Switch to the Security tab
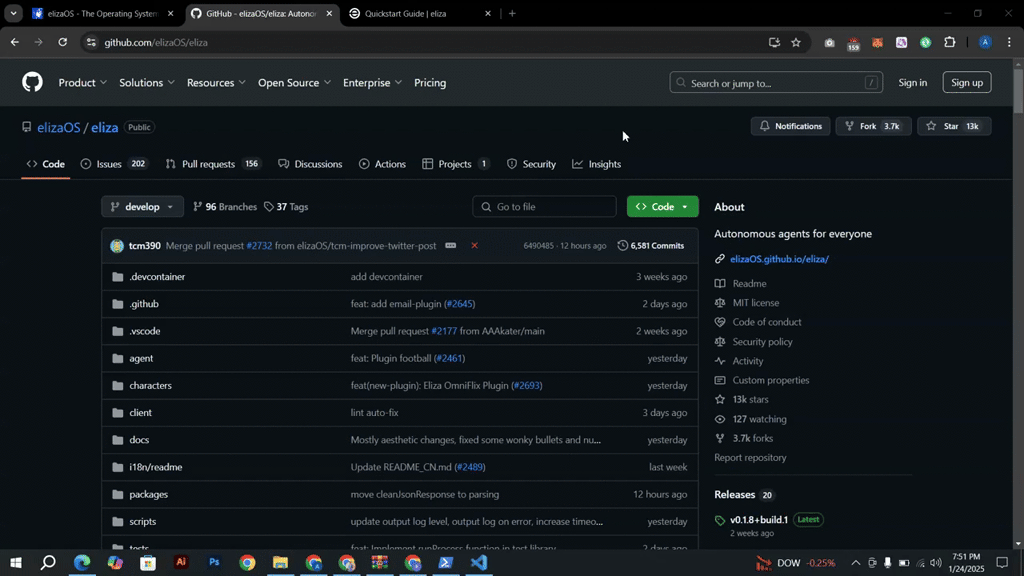 click(x=532, y=164)
